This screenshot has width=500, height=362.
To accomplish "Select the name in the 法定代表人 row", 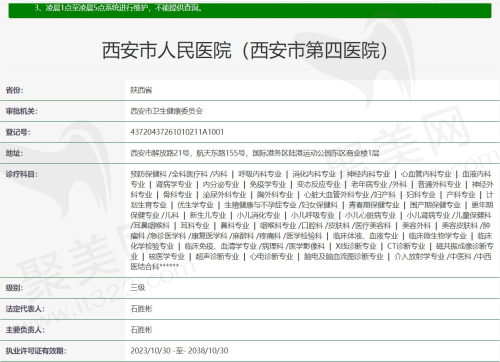I will (x=141, y=309).
